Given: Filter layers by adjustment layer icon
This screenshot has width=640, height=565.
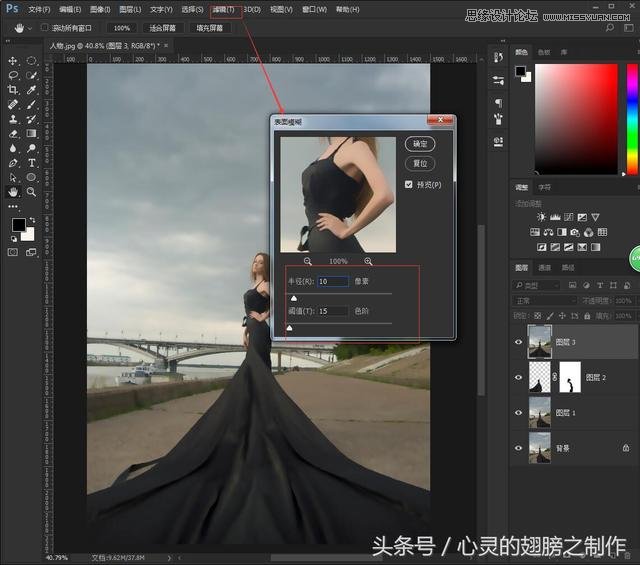Looking at the screenshot, I should point(586,285).
